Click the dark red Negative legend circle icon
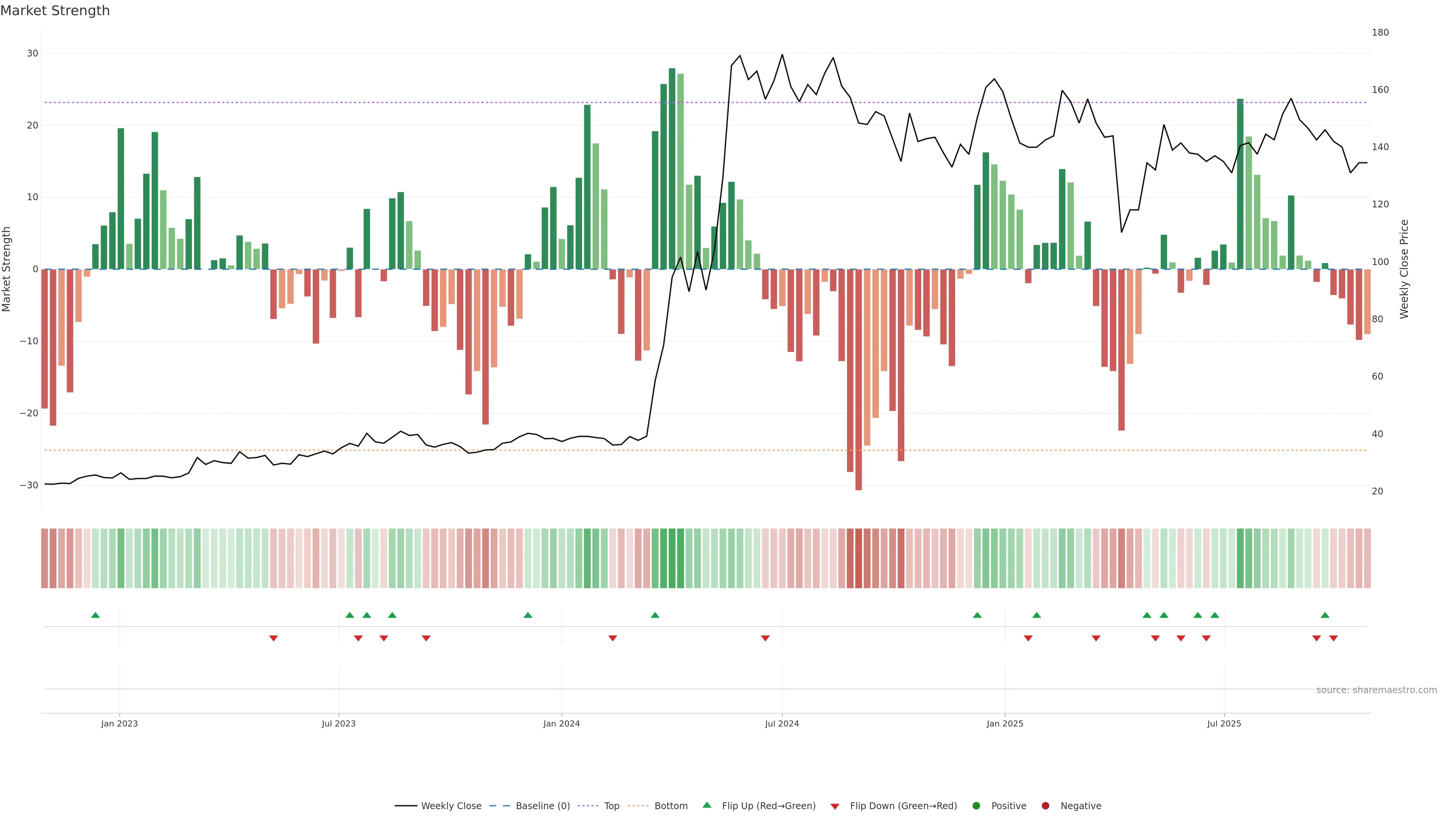Image resolution: width=1456 pixels, height=819 pixels. tap(1046, 806)
